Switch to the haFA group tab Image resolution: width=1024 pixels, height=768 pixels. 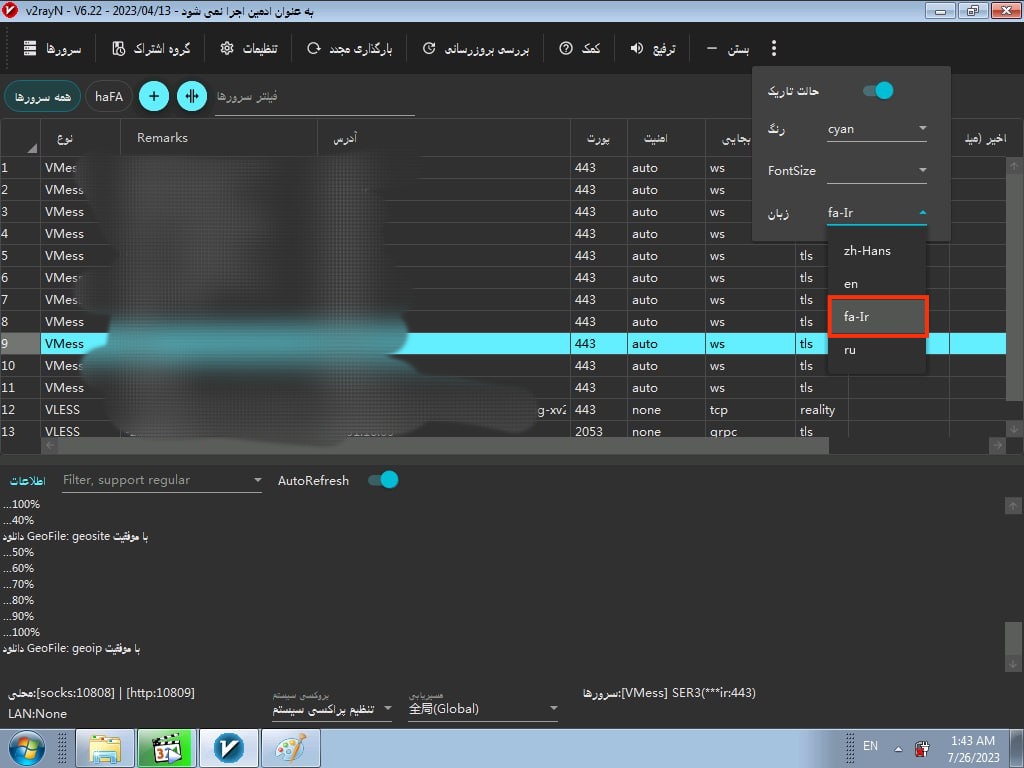point(107,96)
